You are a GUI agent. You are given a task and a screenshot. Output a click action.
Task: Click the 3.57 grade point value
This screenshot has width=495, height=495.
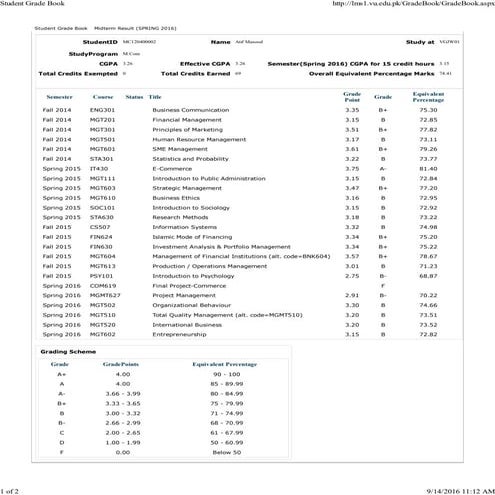point(352,256)
